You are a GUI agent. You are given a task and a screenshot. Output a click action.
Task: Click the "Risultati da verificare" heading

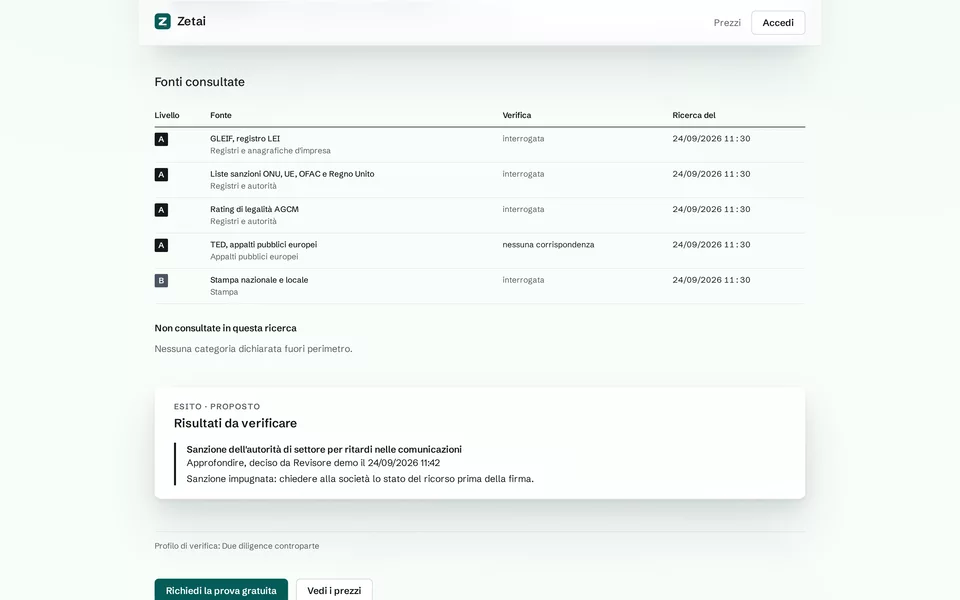coord(235,423)
